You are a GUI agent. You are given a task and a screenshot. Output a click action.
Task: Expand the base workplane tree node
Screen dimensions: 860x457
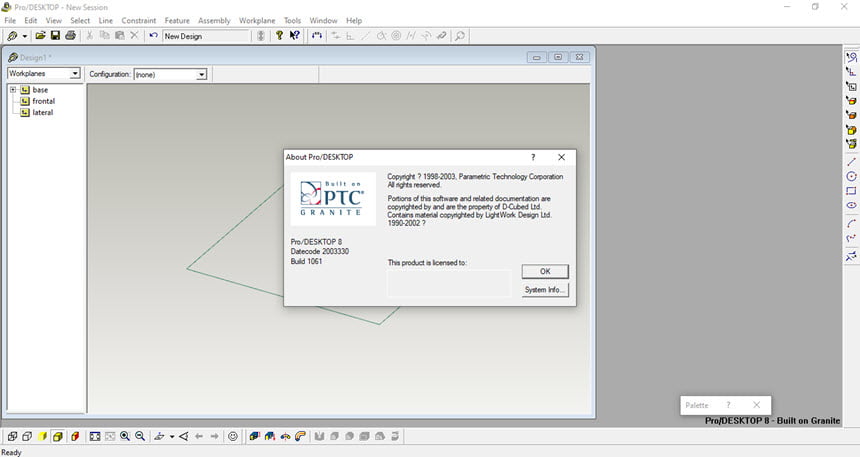pos(13,89)
